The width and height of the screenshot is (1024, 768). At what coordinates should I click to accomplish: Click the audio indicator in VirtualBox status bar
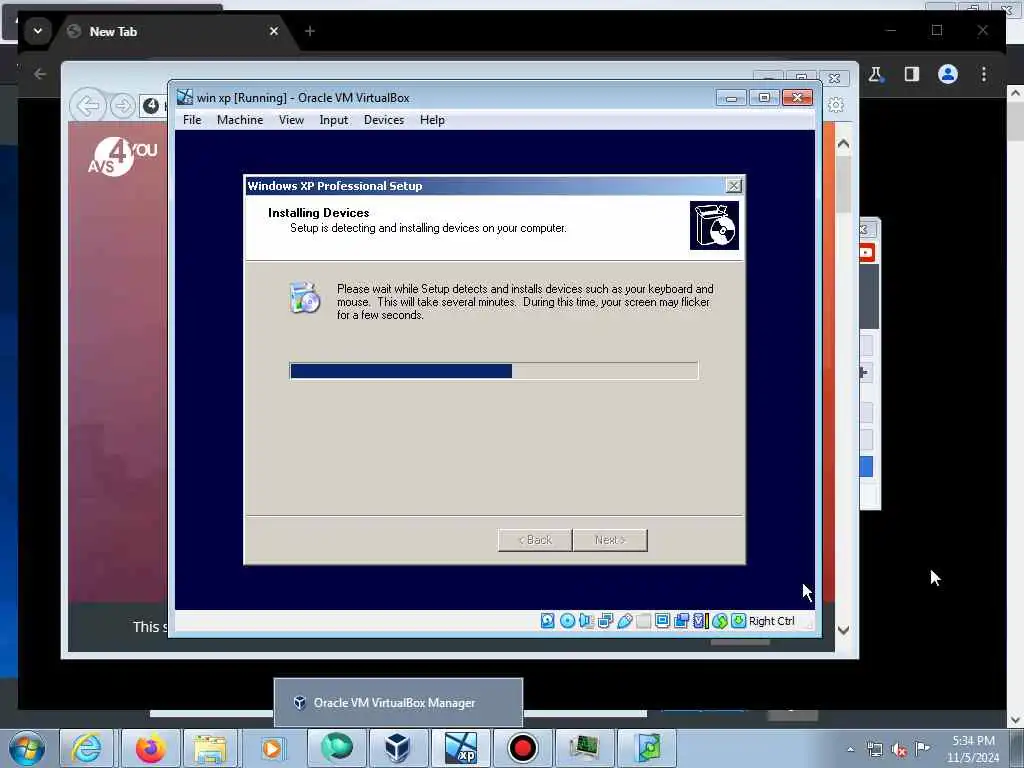point(586,620)
